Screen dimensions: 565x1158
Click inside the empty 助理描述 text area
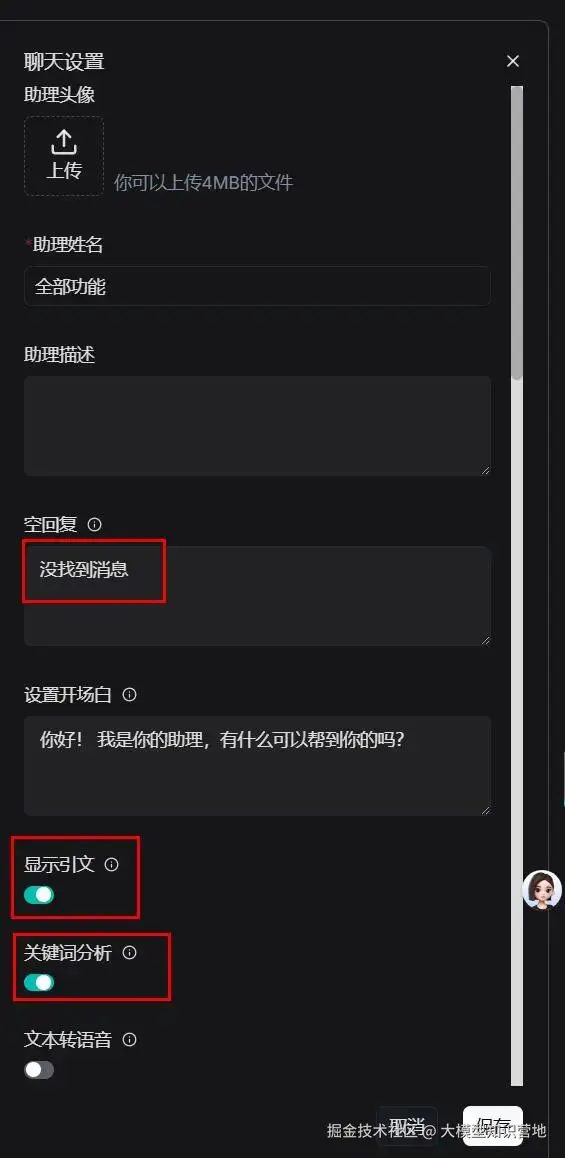pyautogui.click(x=257, y=426)
